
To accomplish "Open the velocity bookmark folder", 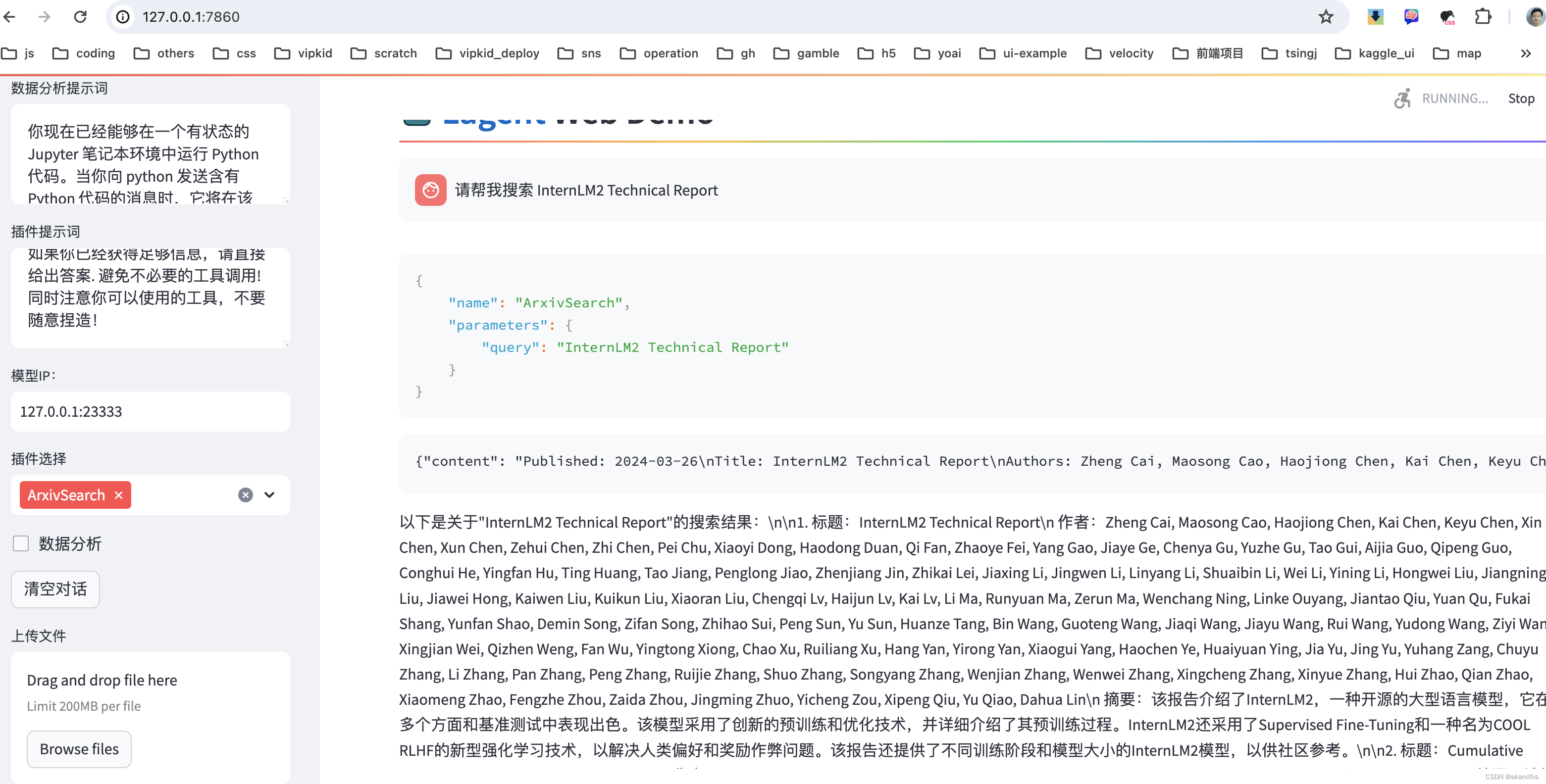I will point(1120,53).
